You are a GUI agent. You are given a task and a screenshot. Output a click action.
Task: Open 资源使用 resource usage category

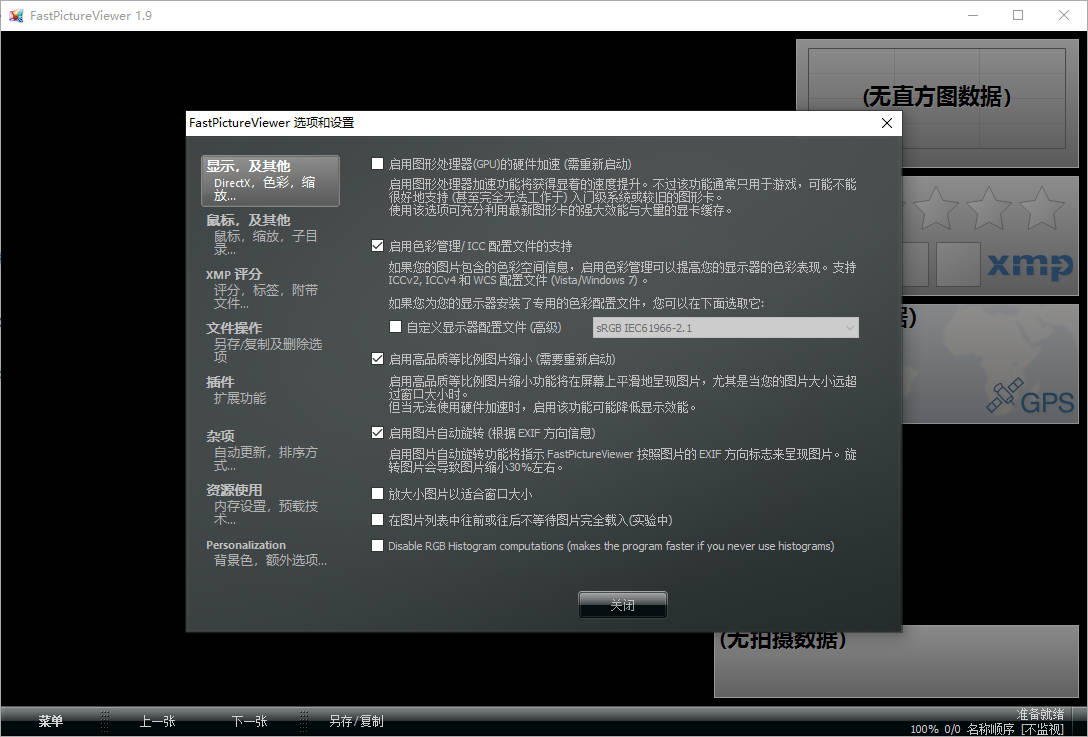tap(270, 505)
